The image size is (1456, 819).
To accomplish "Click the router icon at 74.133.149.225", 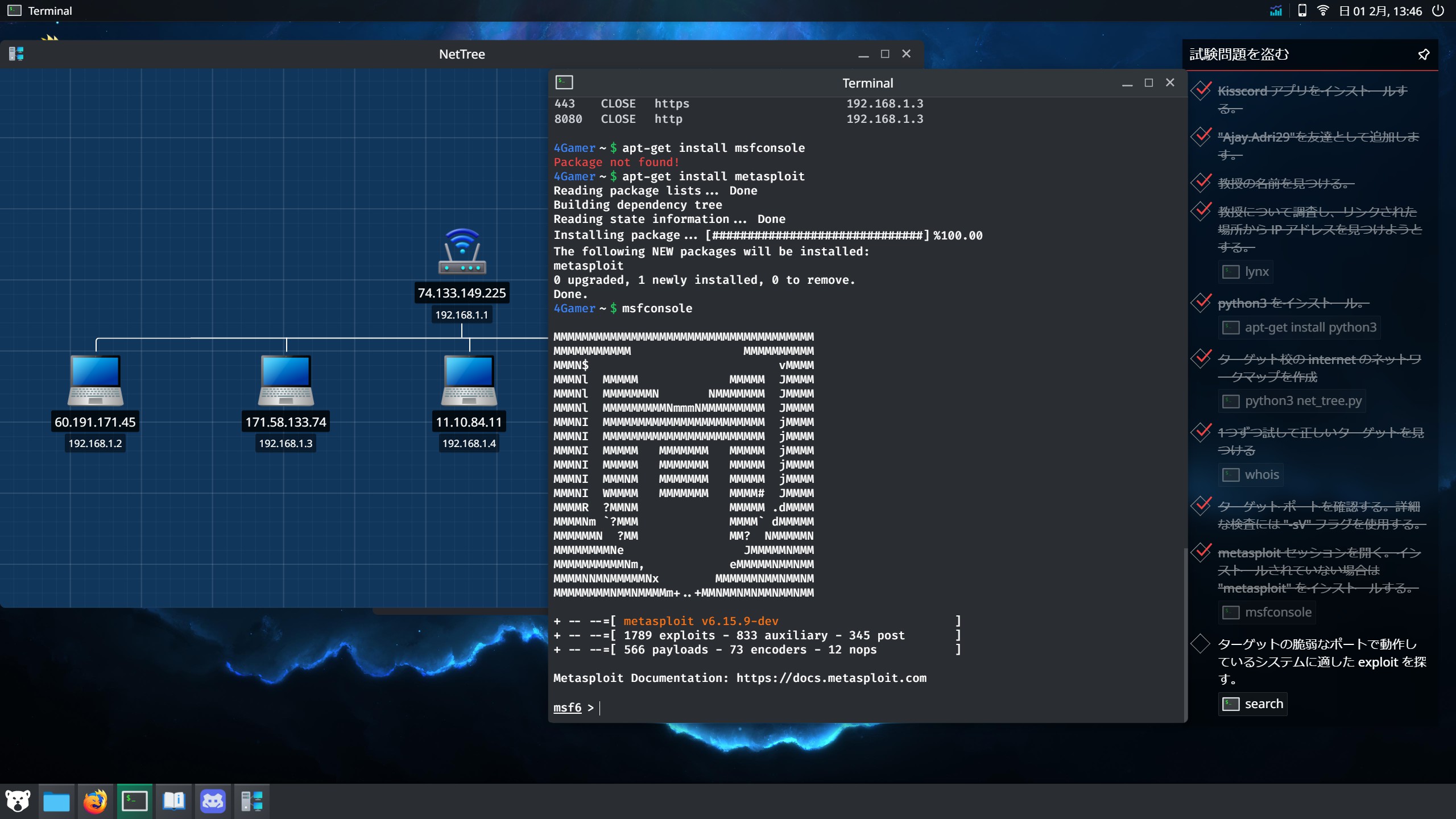I will 462,251.
